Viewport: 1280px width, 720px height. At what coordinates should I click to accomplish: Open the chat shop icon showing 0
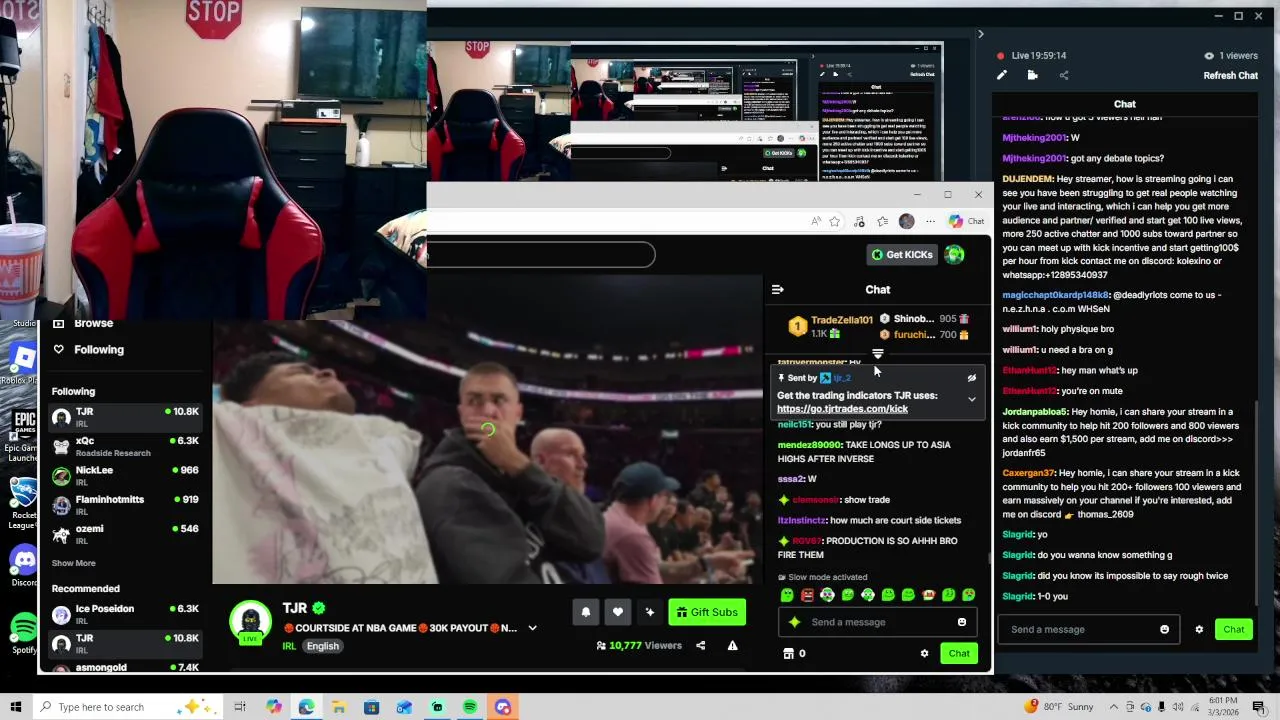pyautogui.click(x=795, y=654)
